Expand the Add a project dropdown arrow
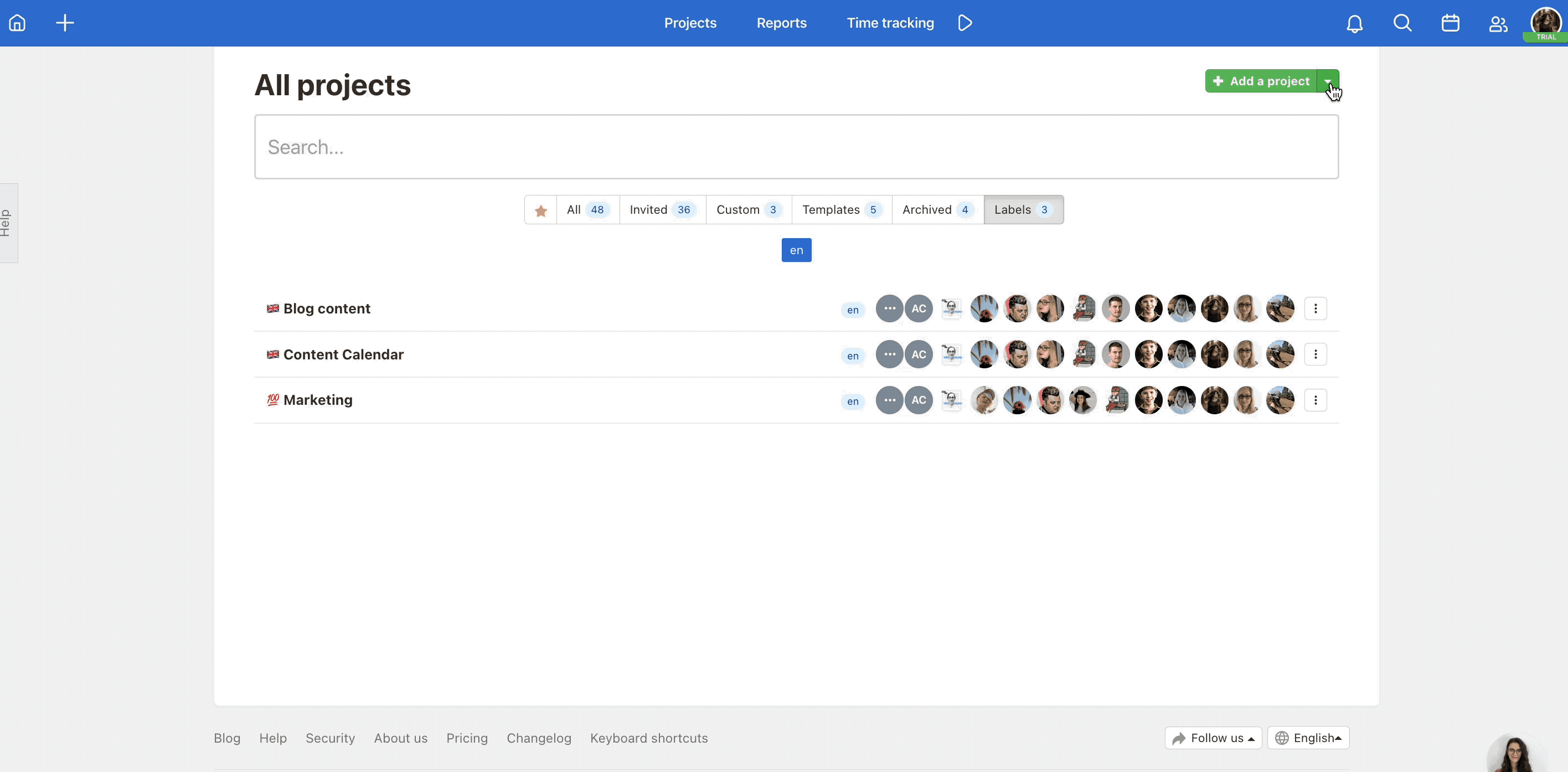The width and height of the screenshot is (1568, 772). point(1328,81)
